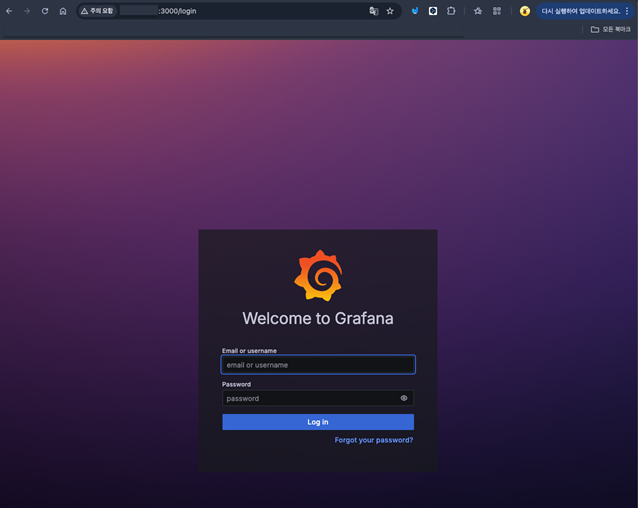Screen dimensions: 638x508
Task: Open the Forgot your password link
Action: point(374,440)
